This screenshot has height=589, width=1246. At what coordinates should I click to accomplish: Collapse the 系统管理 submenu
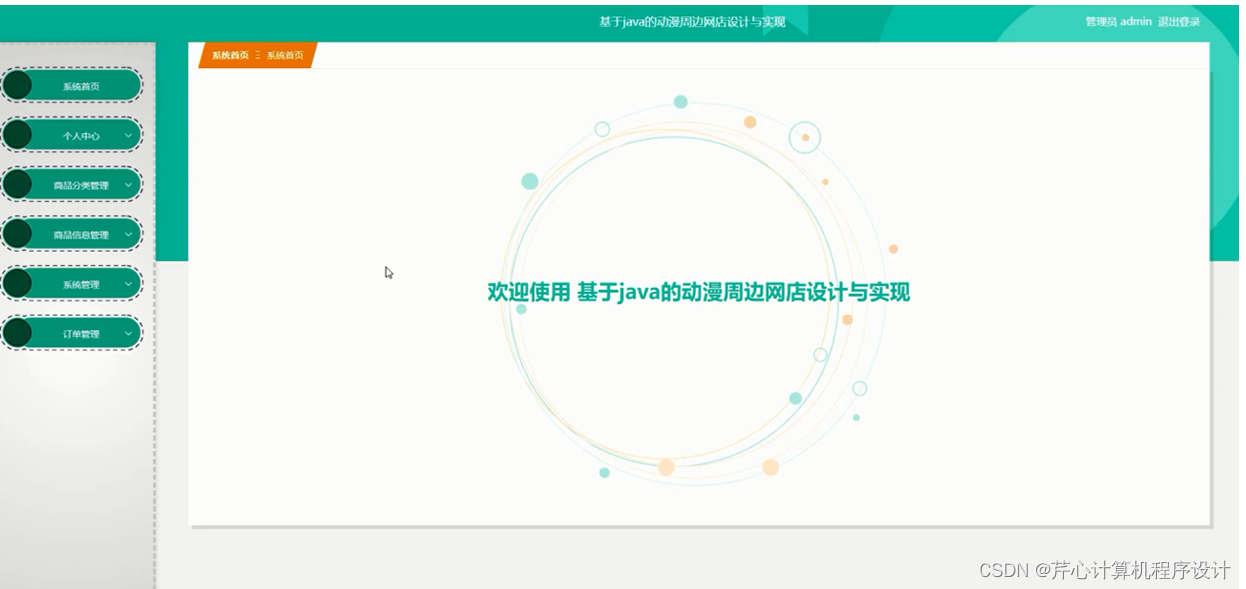pyautogui.click(x=126, y=283)
